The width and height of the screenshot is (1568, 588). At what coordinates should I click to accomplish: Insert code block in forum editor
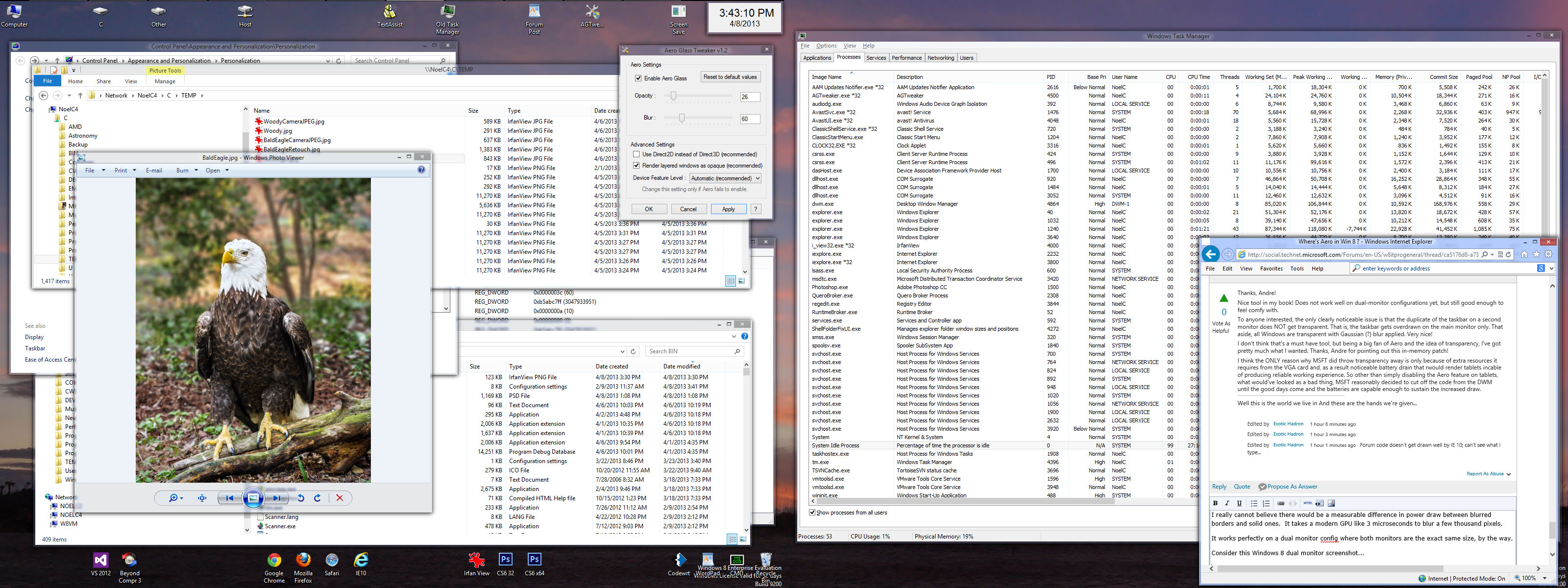1320,503
